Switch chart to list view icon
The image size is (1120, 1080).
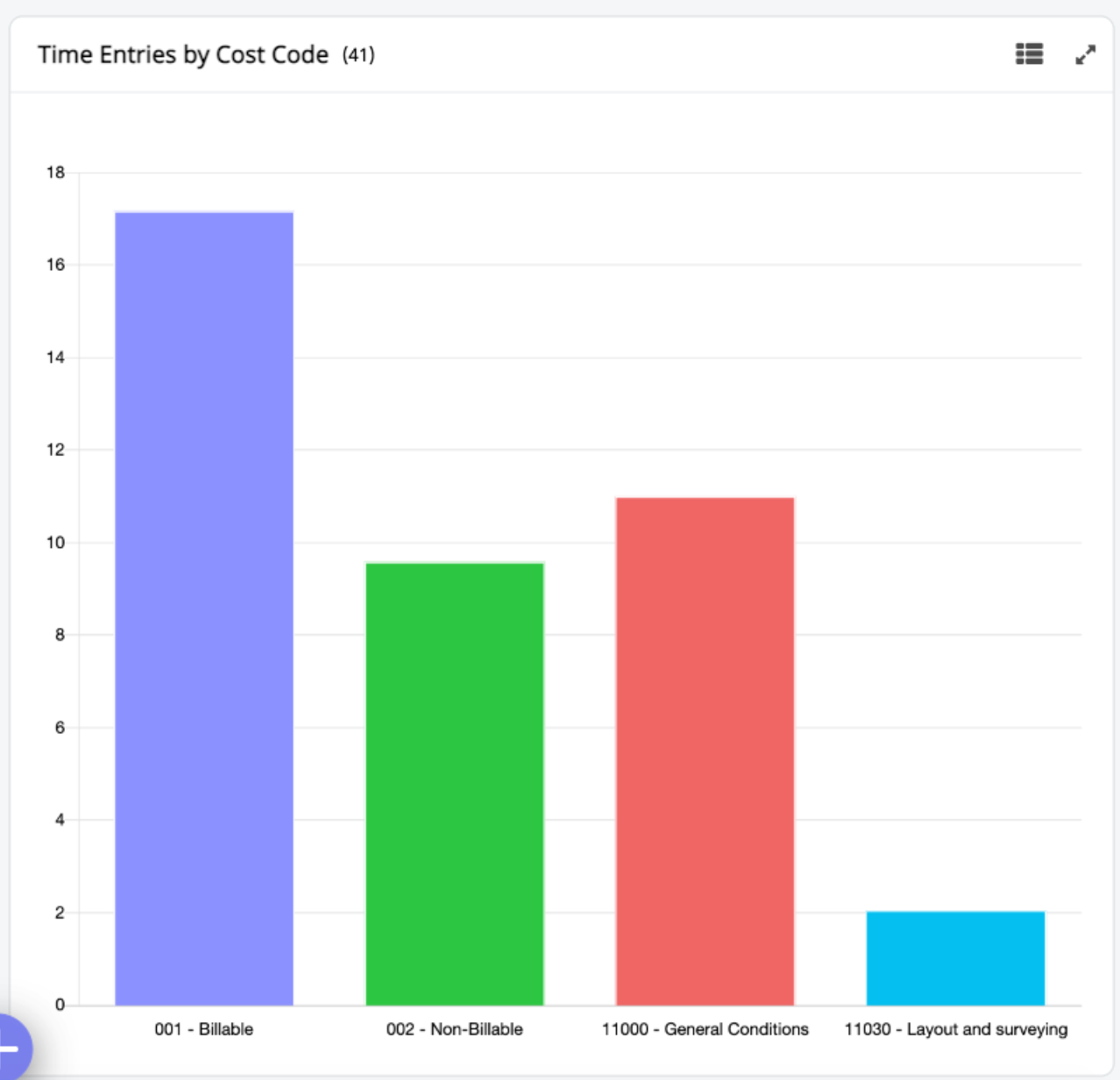pyautogui.click(x=1029, y=54)
